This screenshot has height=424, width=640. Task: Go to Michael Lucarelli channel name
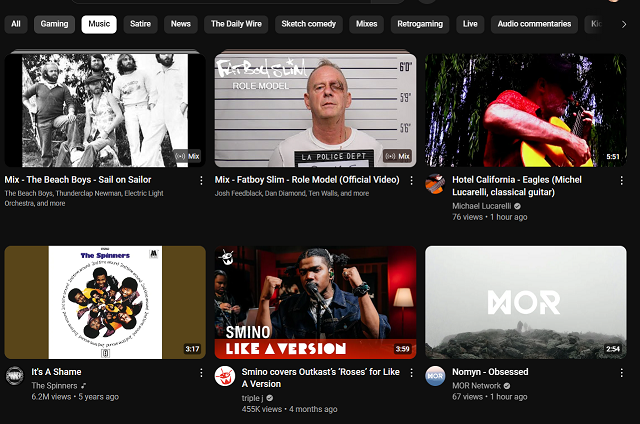482,206
